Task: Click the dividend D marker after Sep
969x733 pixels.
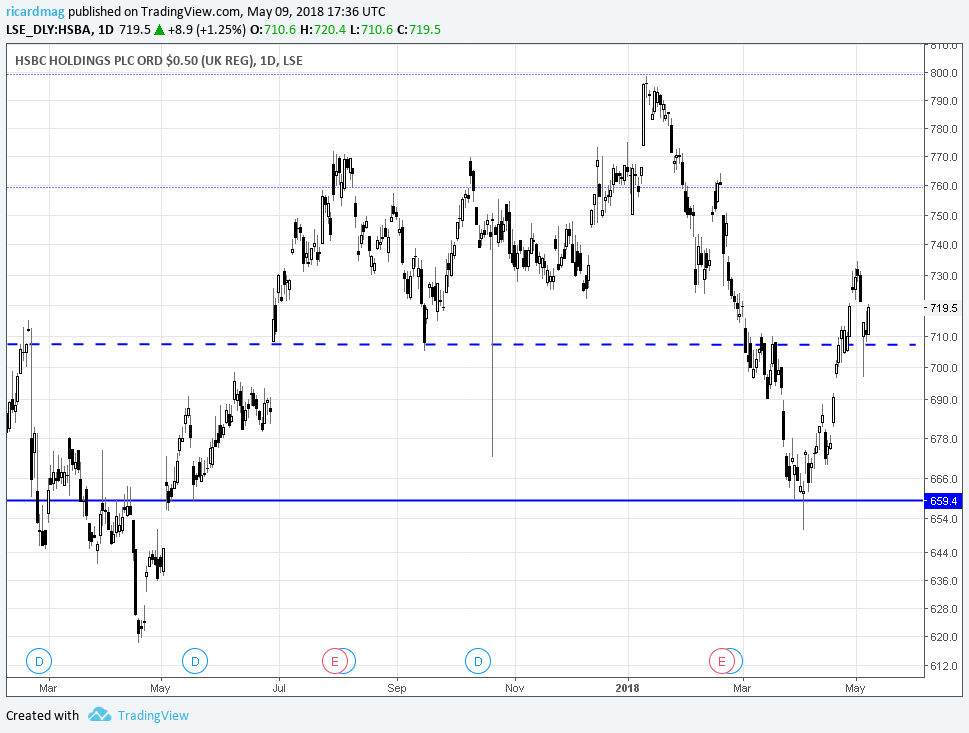Action: pyautogui.click(x=478, y=661)
